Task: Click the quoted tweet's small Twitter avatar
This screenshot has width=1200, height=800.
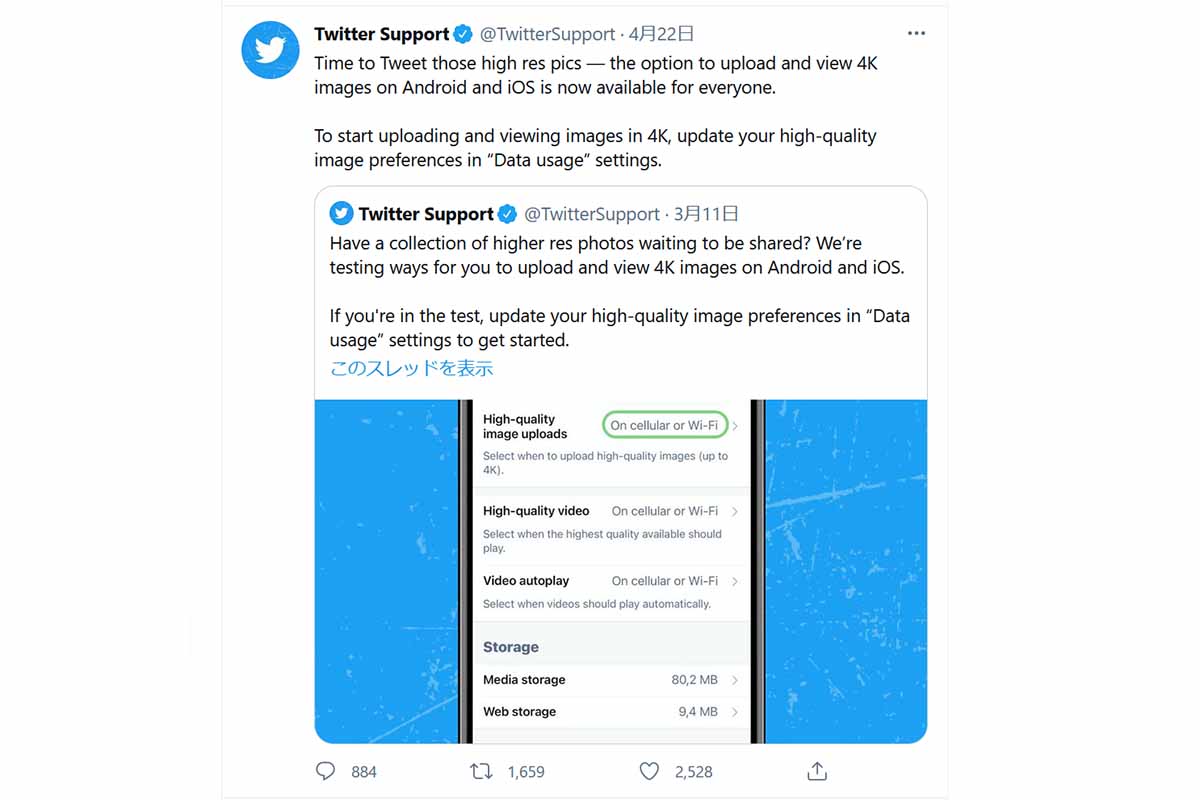Action: coord(342,213)
